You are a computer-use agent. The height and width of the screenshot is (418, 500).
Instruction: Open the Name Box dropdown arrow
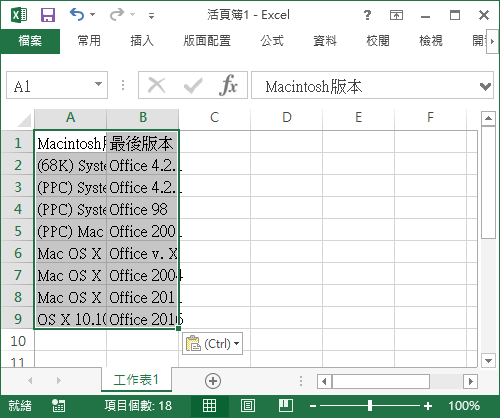pyautogui.click(x=98, y=84)
